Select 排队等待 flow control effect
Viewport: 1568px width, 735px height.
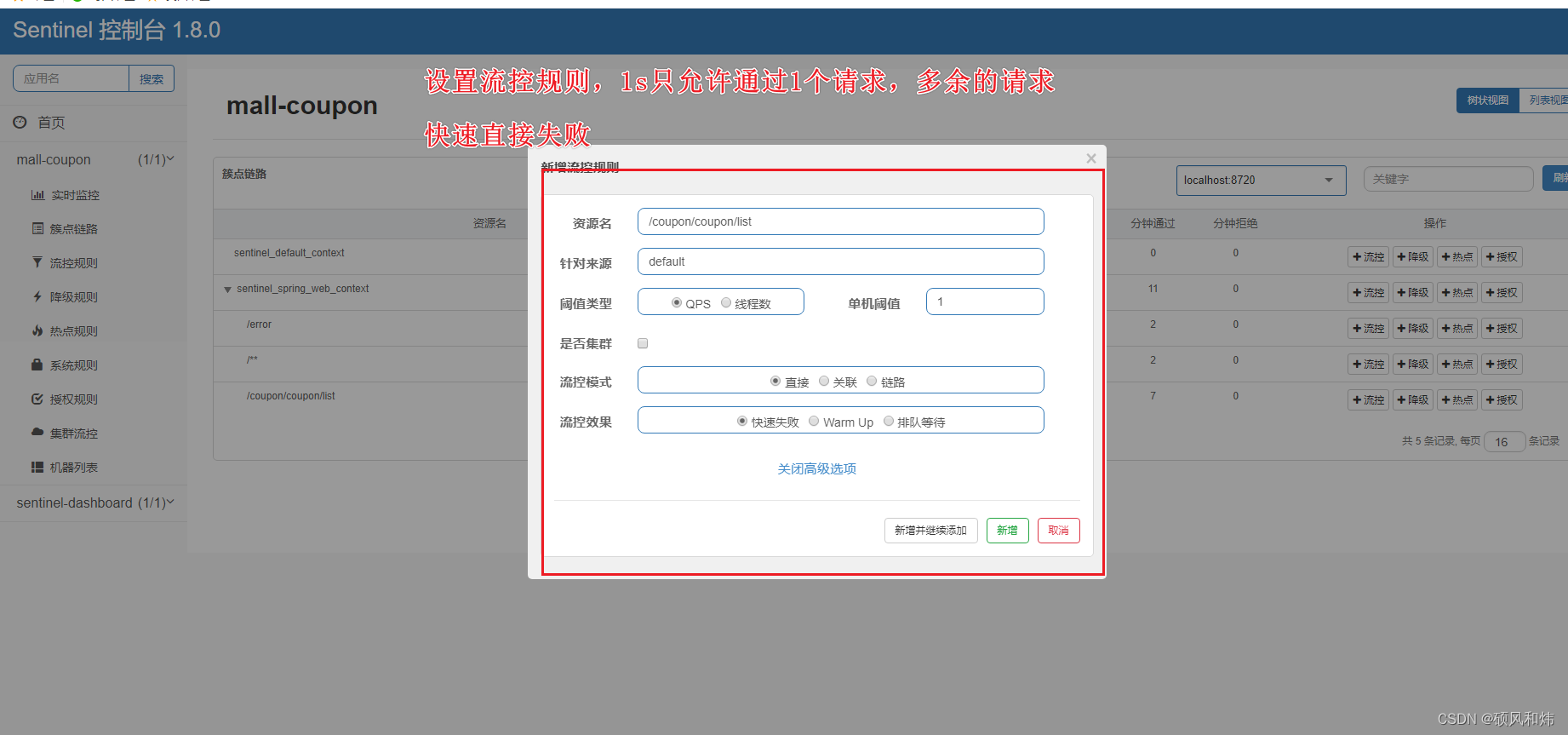pyautogui.click(x=889, y=421)
